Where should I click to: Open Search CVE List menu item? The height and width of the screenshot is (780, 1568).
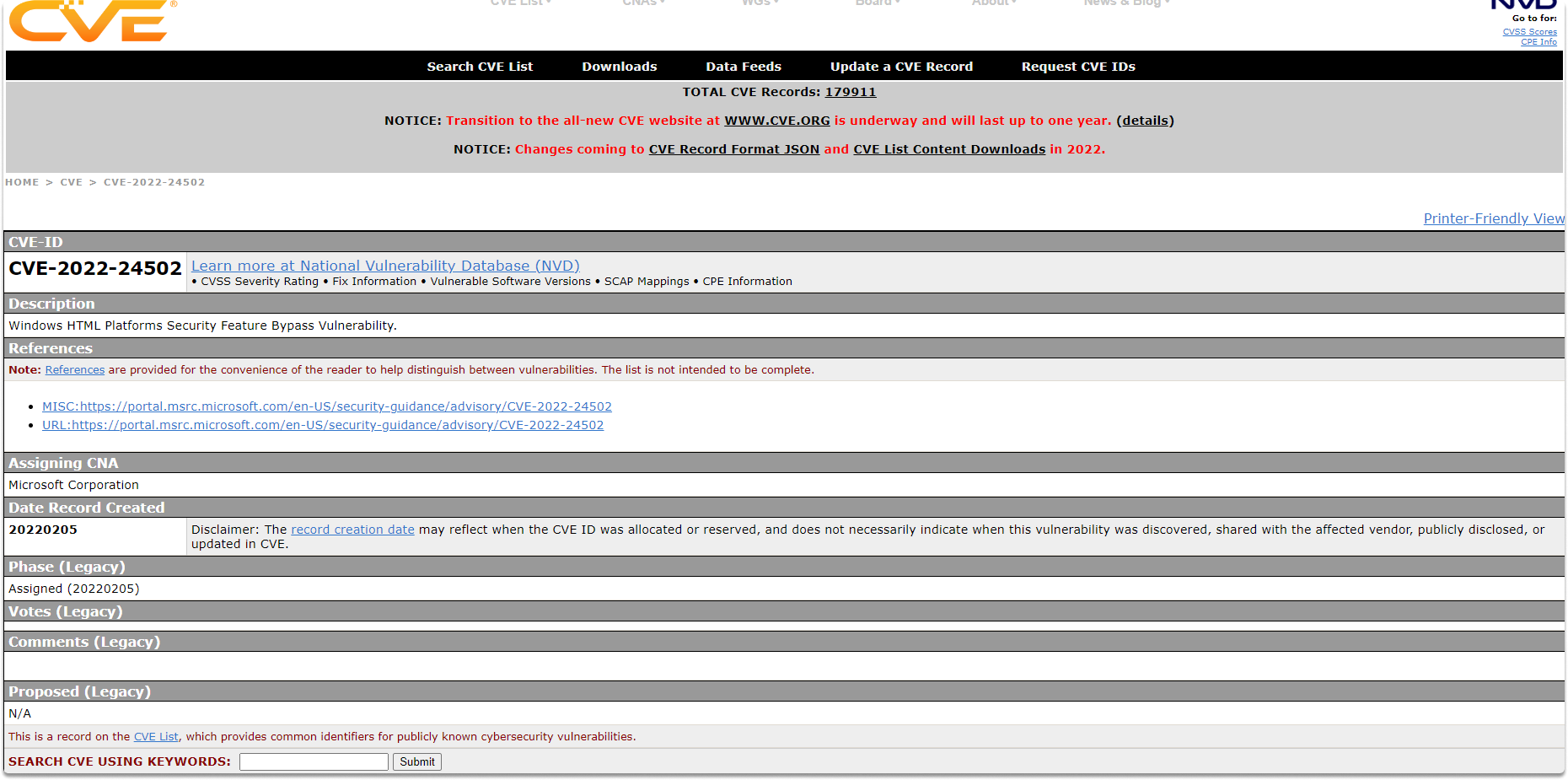pyautogui.click(x=480, y=67)
